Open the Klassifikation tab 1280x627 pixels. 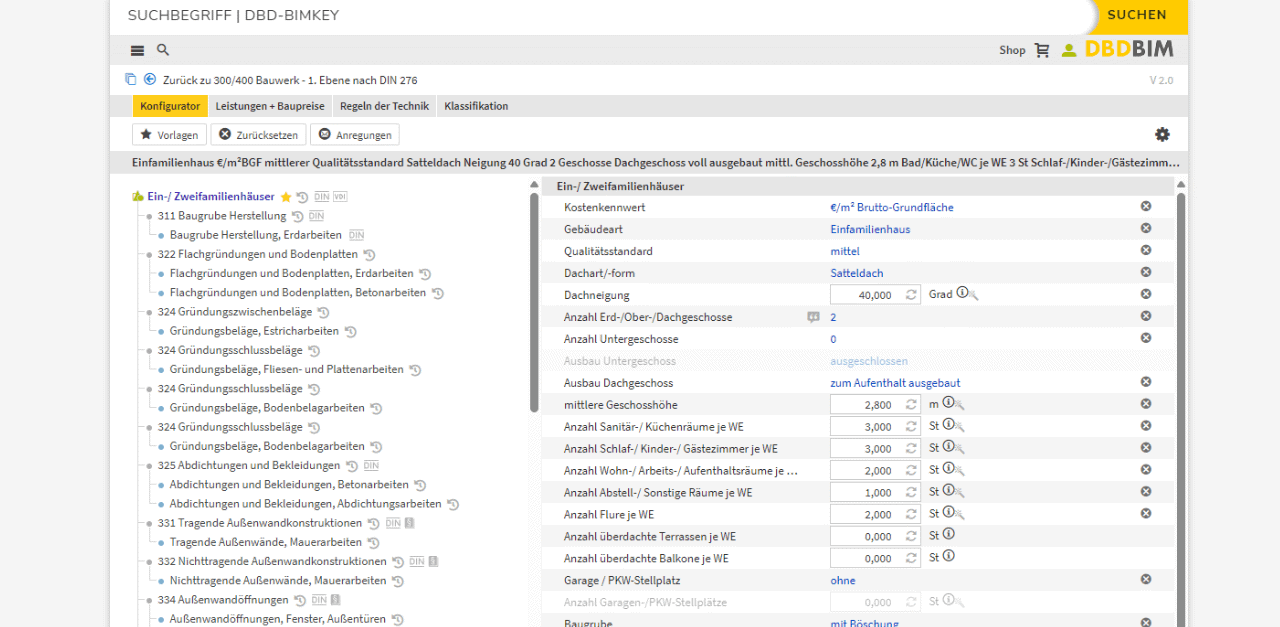coord(476,106)
